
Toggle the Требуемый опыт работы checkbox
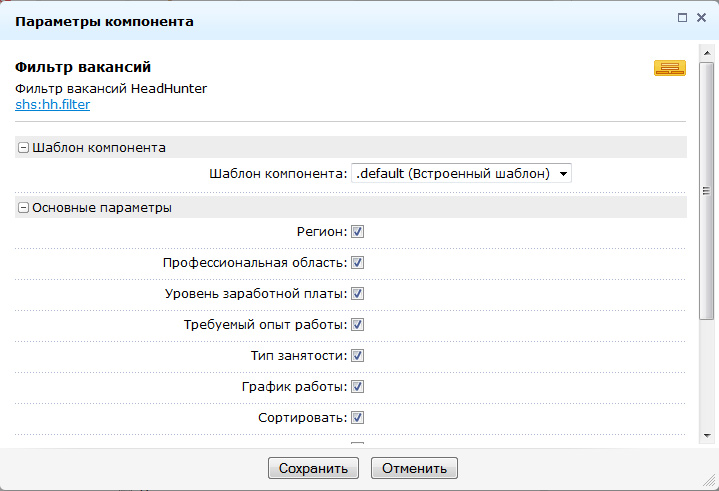357,325
